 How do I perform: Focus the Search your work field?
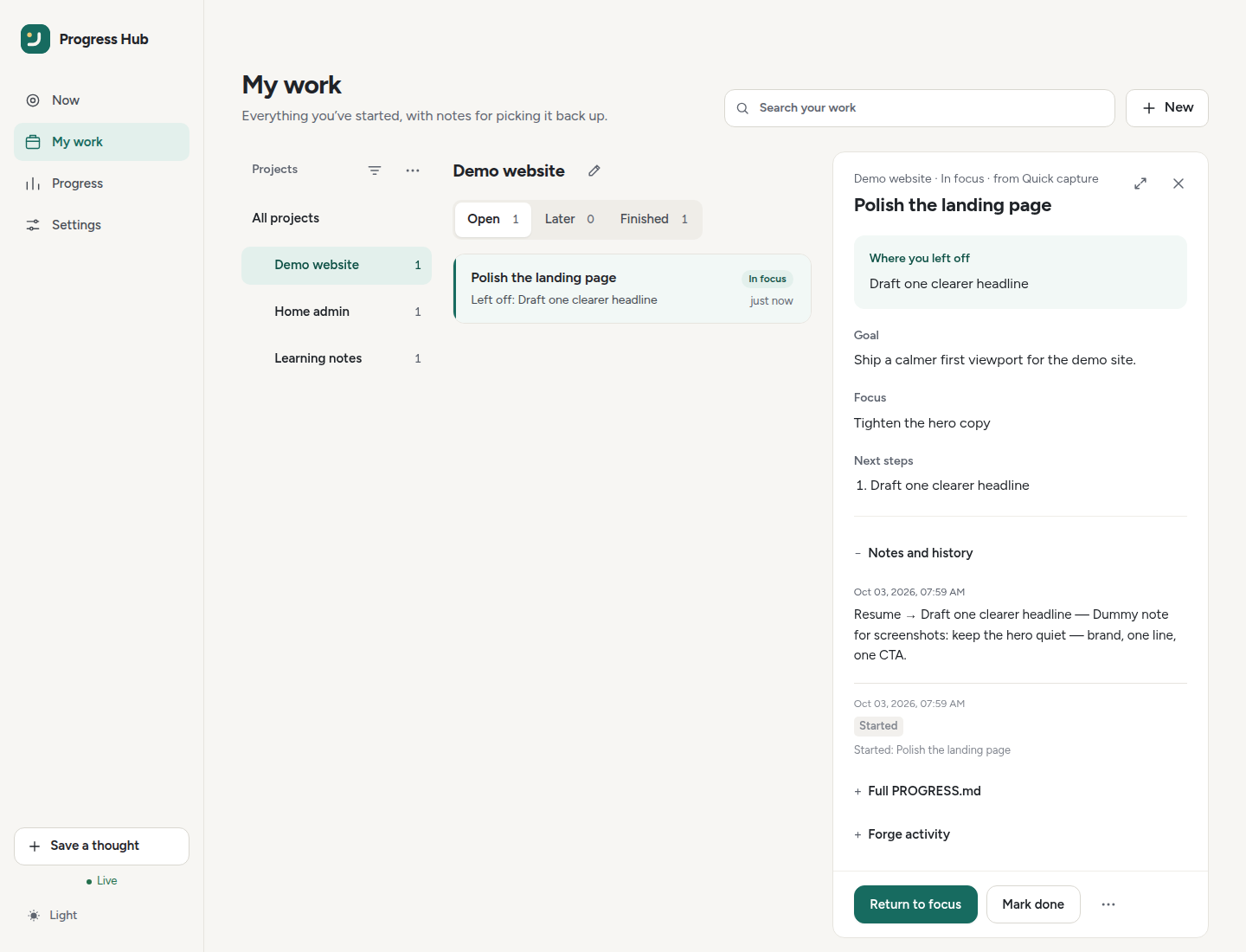pos(920,108)
